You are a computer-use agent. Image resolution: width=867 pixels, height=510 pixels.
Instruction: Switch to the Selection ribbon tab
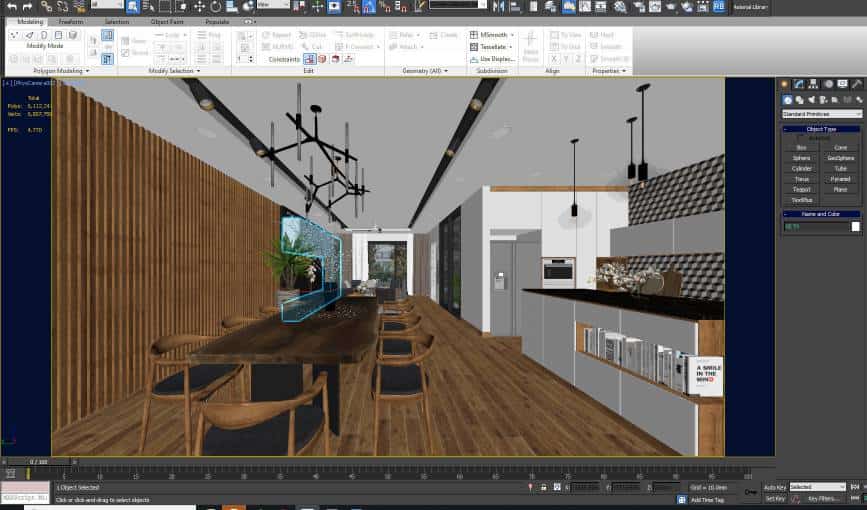(117, 22)
